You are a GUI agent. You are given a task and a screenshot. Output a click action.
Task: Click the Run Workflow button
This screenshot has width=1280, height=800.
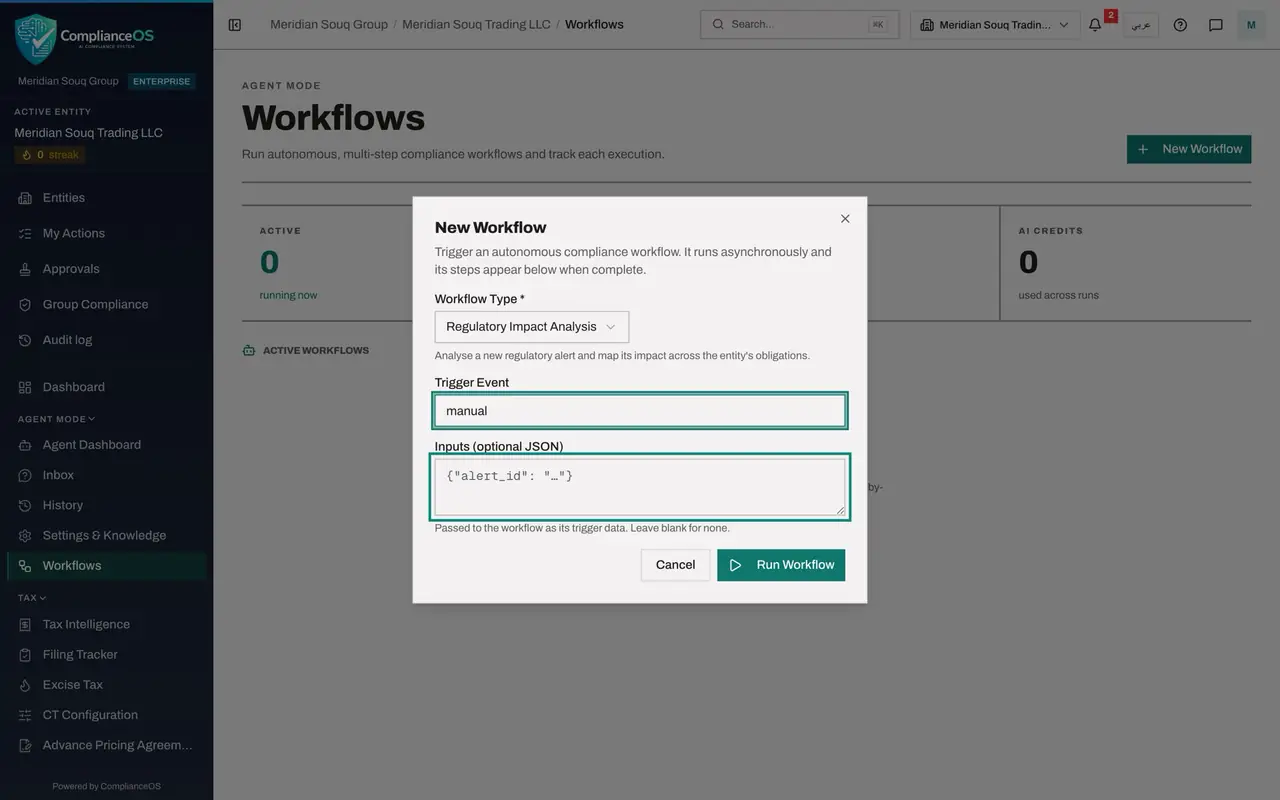tap(781, 565)
